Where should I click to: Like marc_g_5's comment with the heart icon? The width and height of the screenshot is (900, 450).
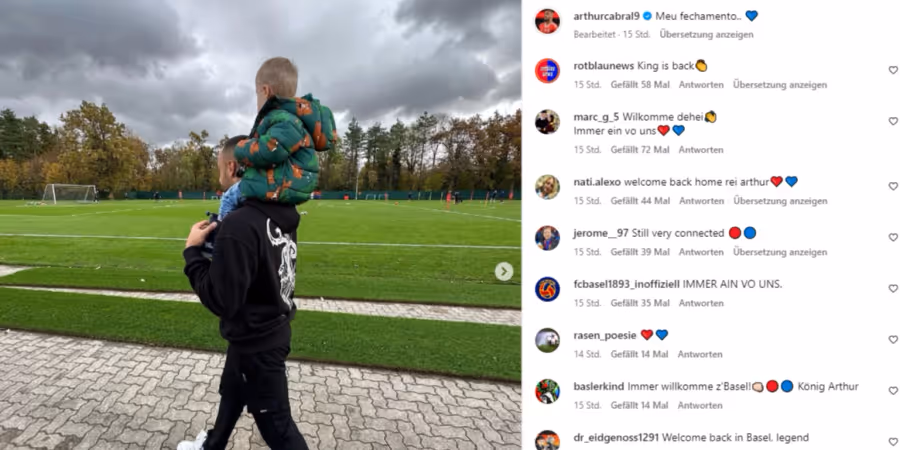(893, 121)
